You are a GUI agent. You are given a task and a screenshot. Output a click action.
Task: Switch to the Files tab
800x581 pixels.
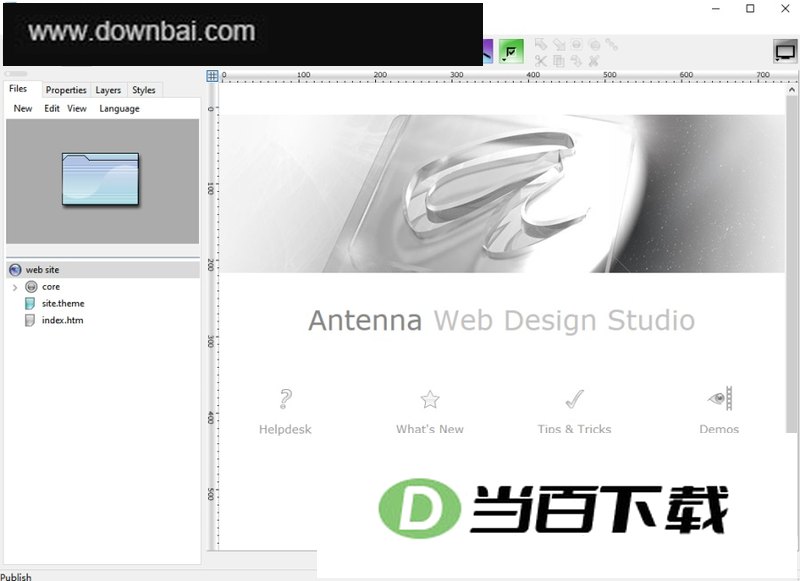18,89
